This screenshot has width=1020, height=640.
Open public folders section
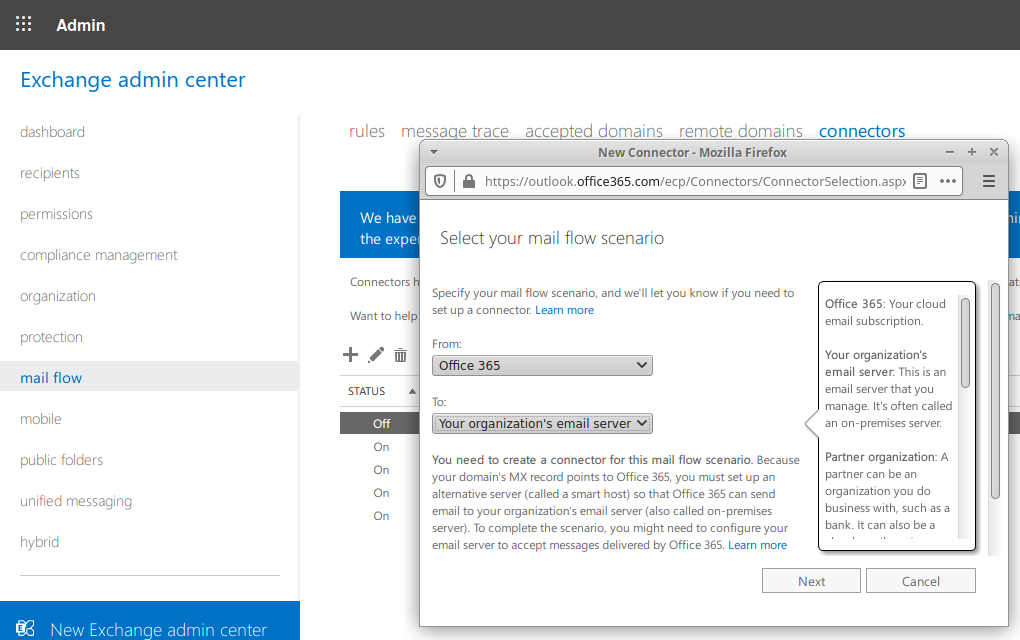click(x=61, y=460)
